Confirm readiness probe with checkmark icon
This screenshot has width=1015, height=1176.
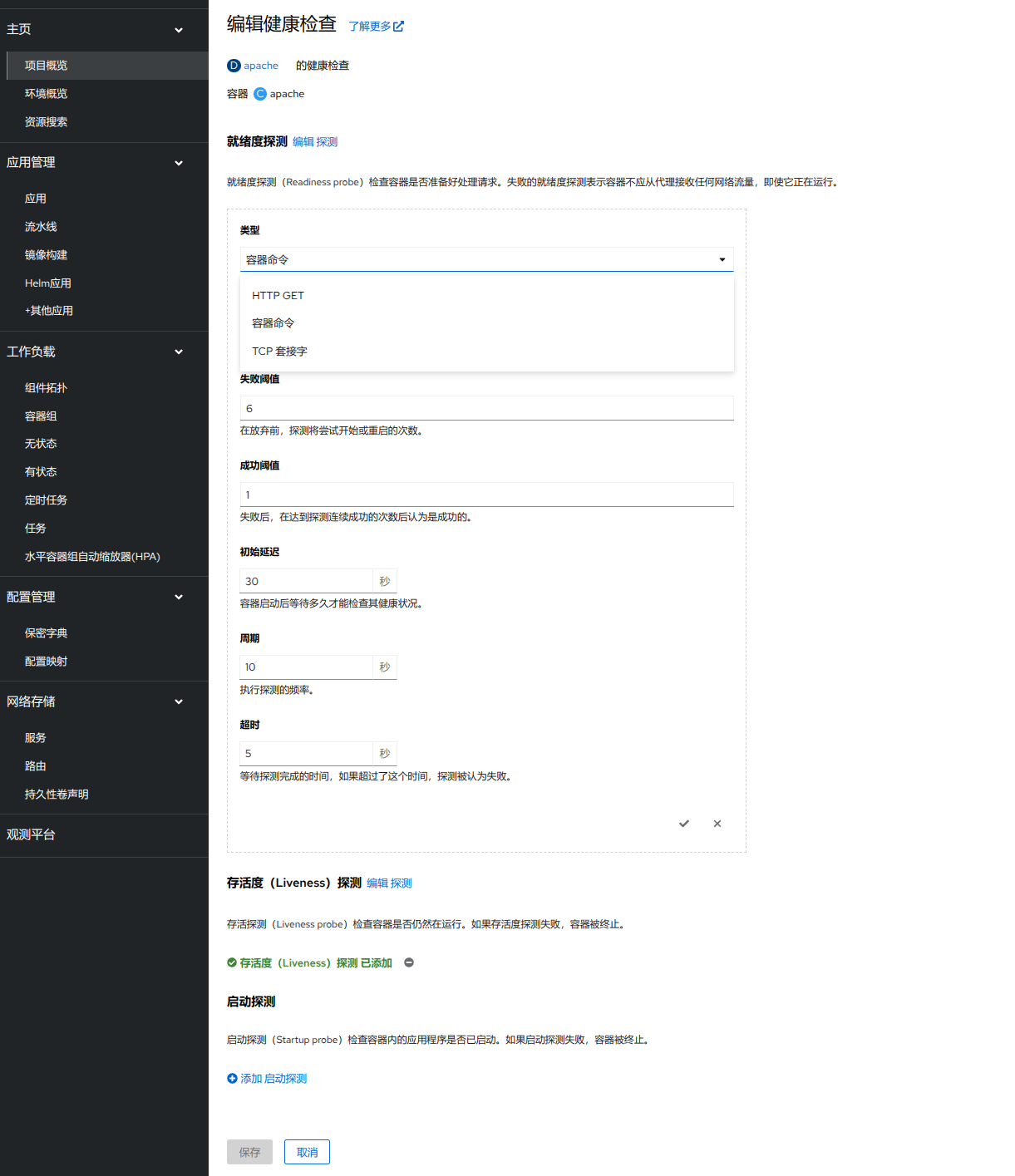point(683,824)
